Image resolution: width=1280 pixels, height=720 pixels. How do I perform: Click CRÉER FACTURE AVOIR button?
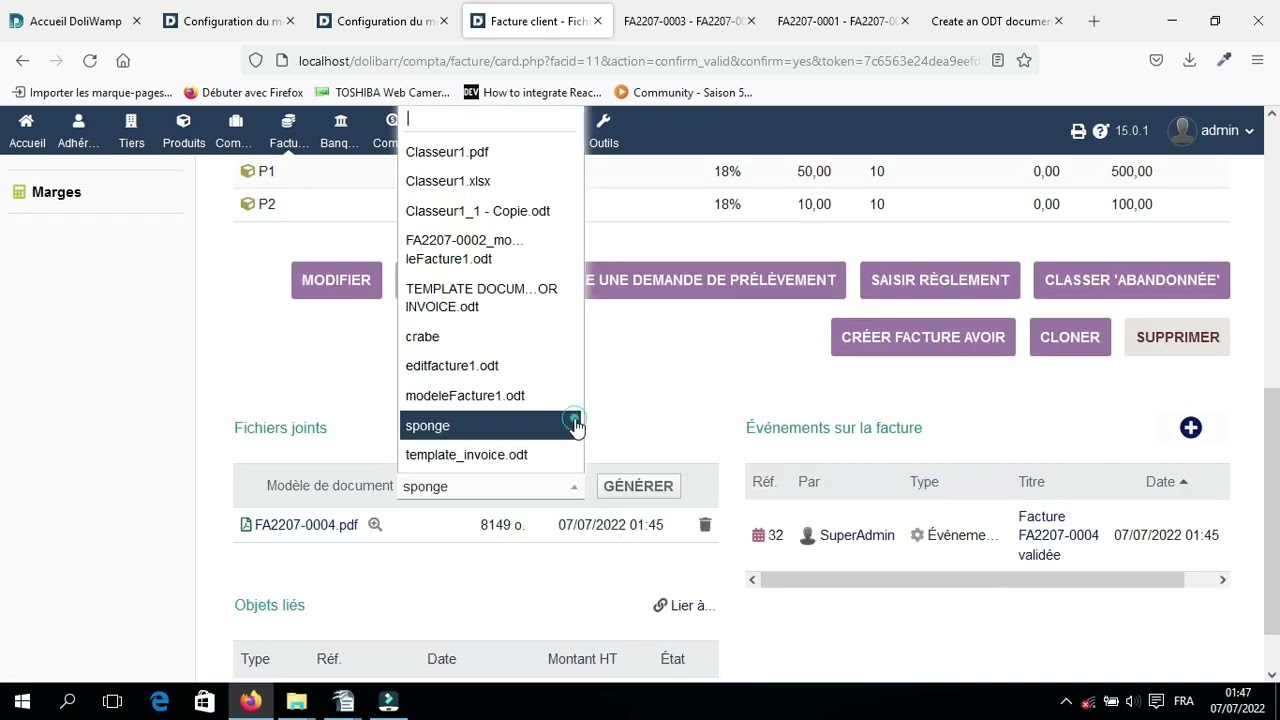coord(923,337)
